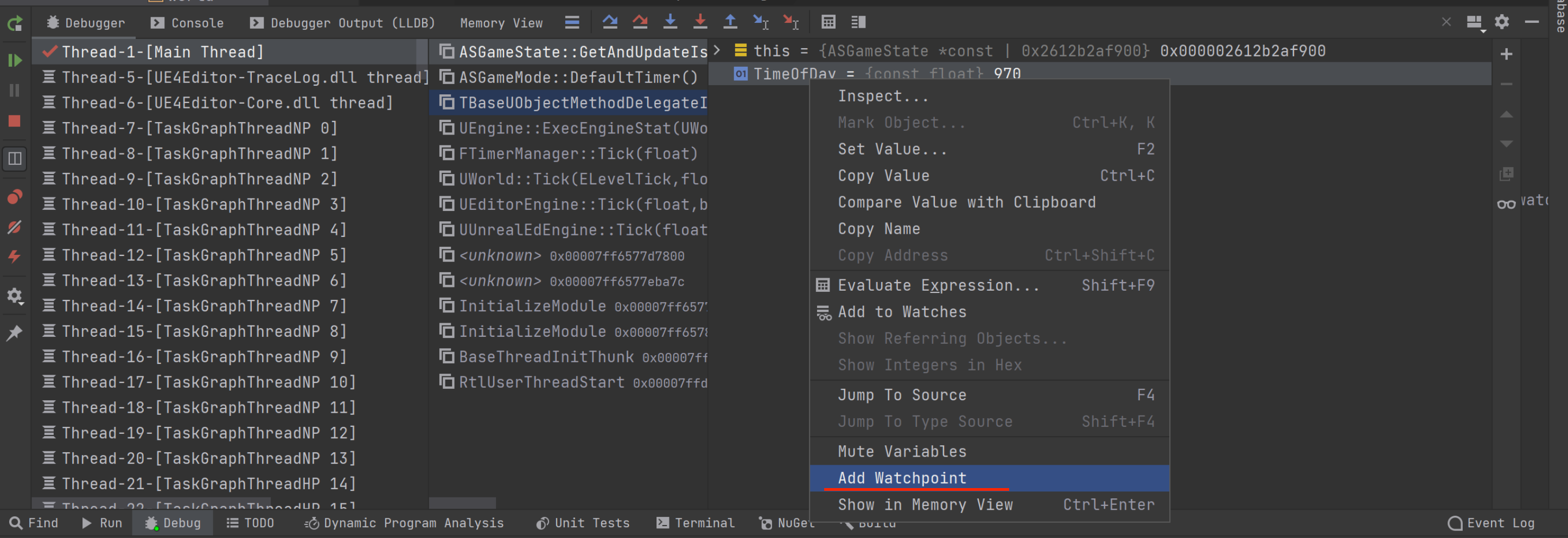
Task: Open Dynamic Program Analysis
Action: pyautogui.click(x=404, y=523)
